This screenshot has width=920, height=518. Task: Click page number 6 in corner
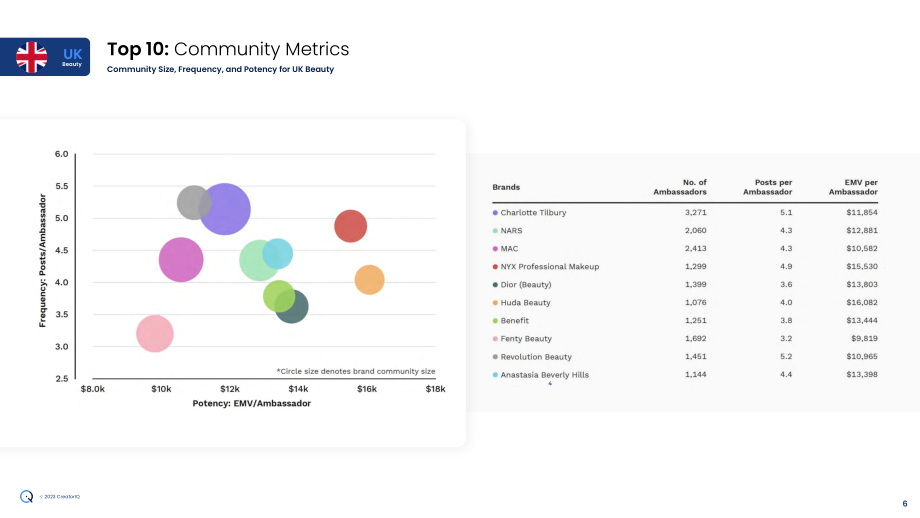coord(905,503)
